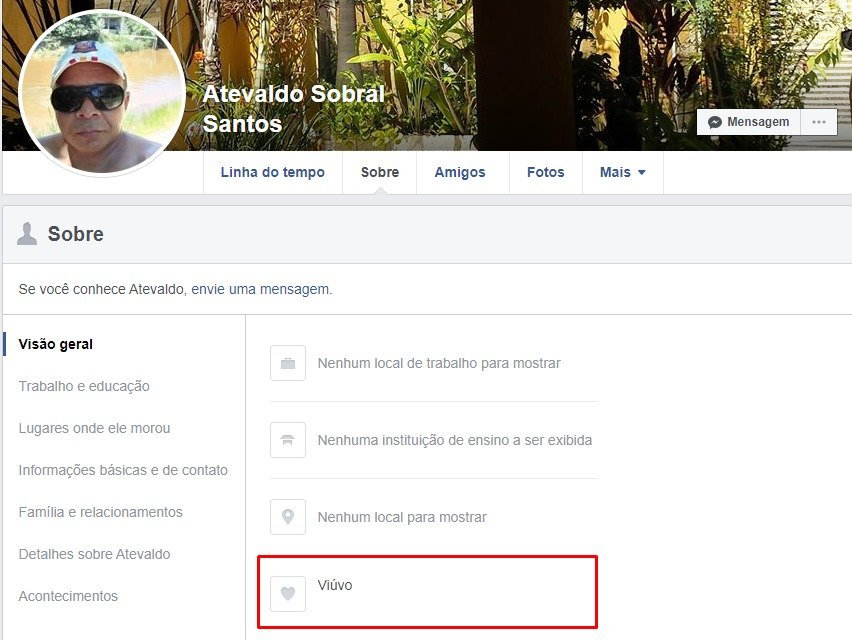
Task: Click the heart relationship status icon
Action: click(x=288, y=594)
